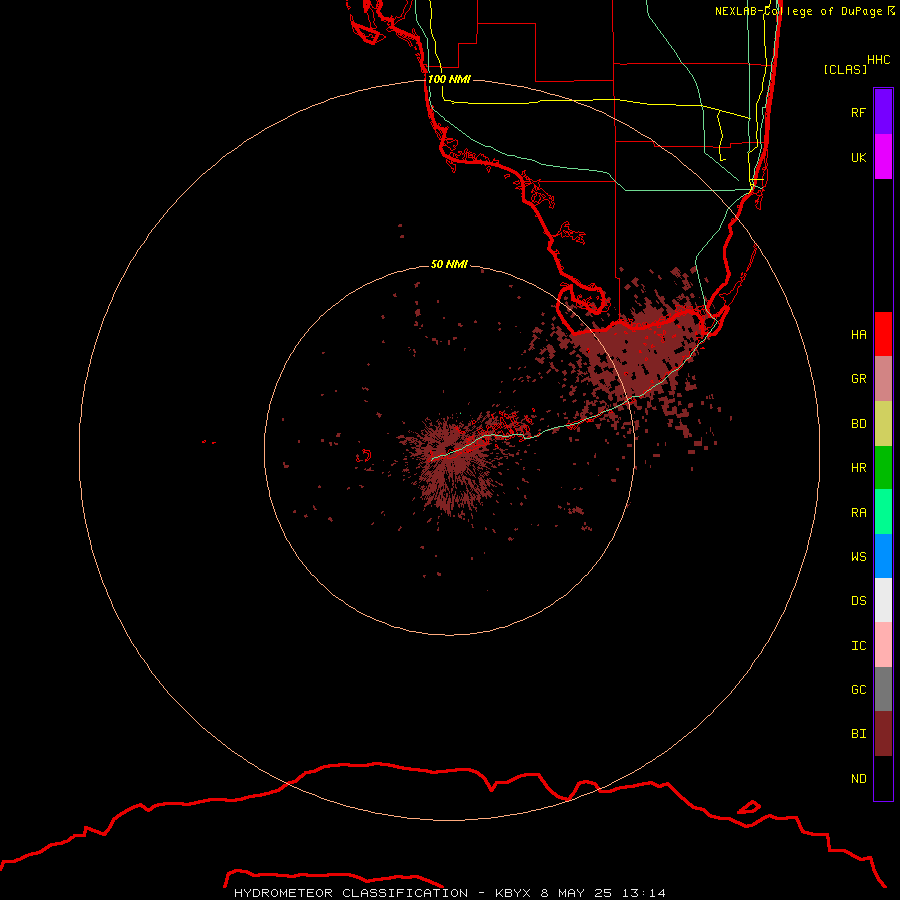Image resolution: width=900 pixels, height=900 pixels.
Task: Click the 8 MAY 25 date text
Action: click(x=576, y=893)
